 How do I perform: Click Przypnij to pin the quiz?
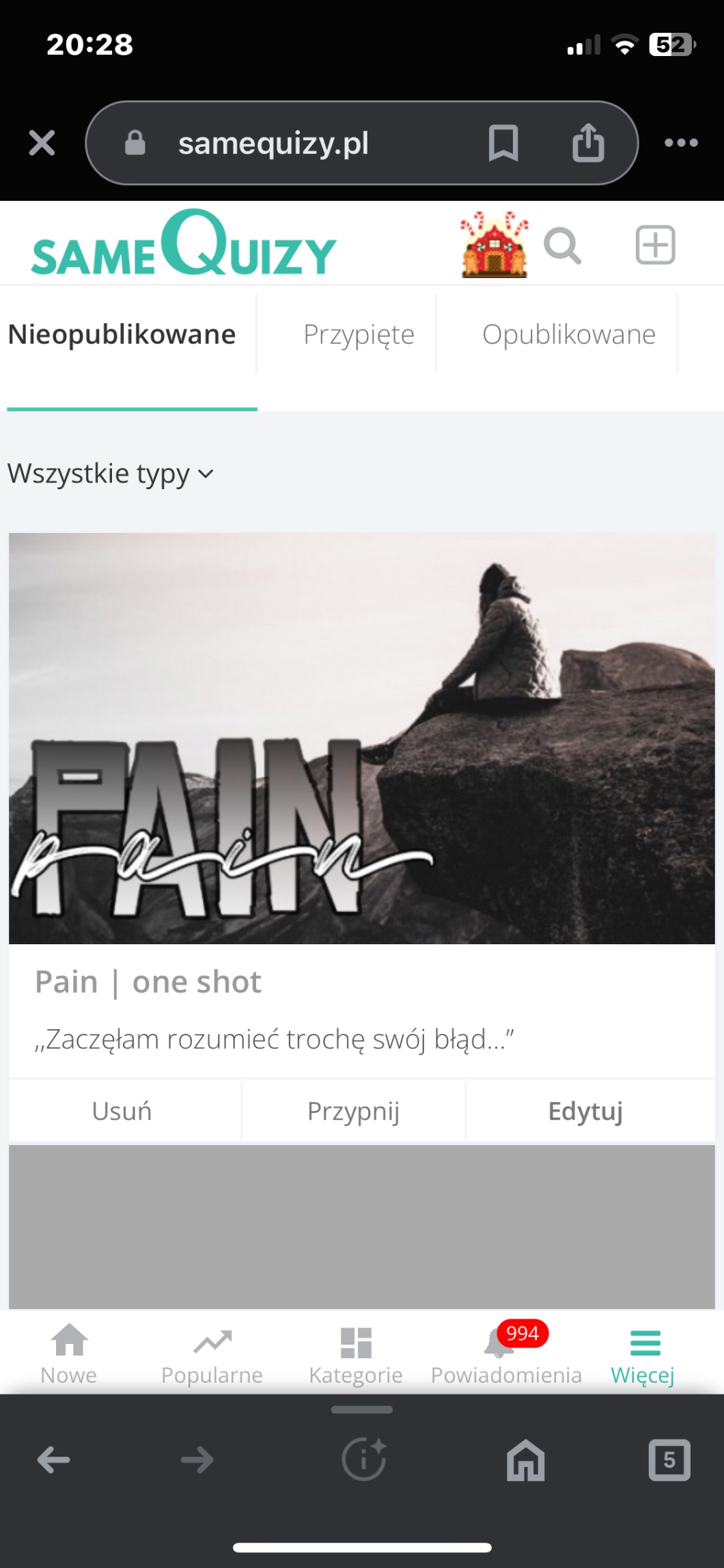tap(353, 1111)
